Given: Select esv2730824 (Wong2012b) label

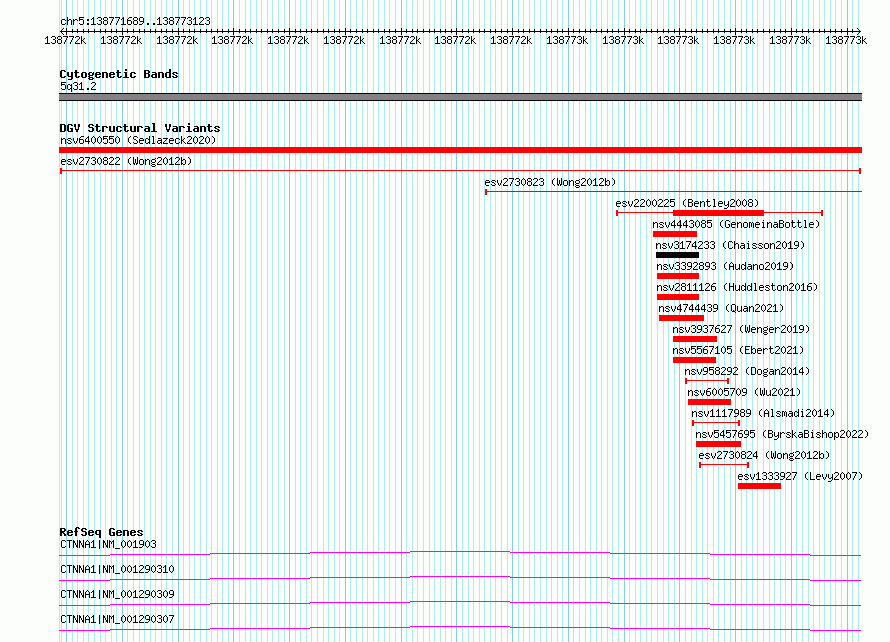Looking at the screenshot, I should pyautogui.click(x=764, y=455).
